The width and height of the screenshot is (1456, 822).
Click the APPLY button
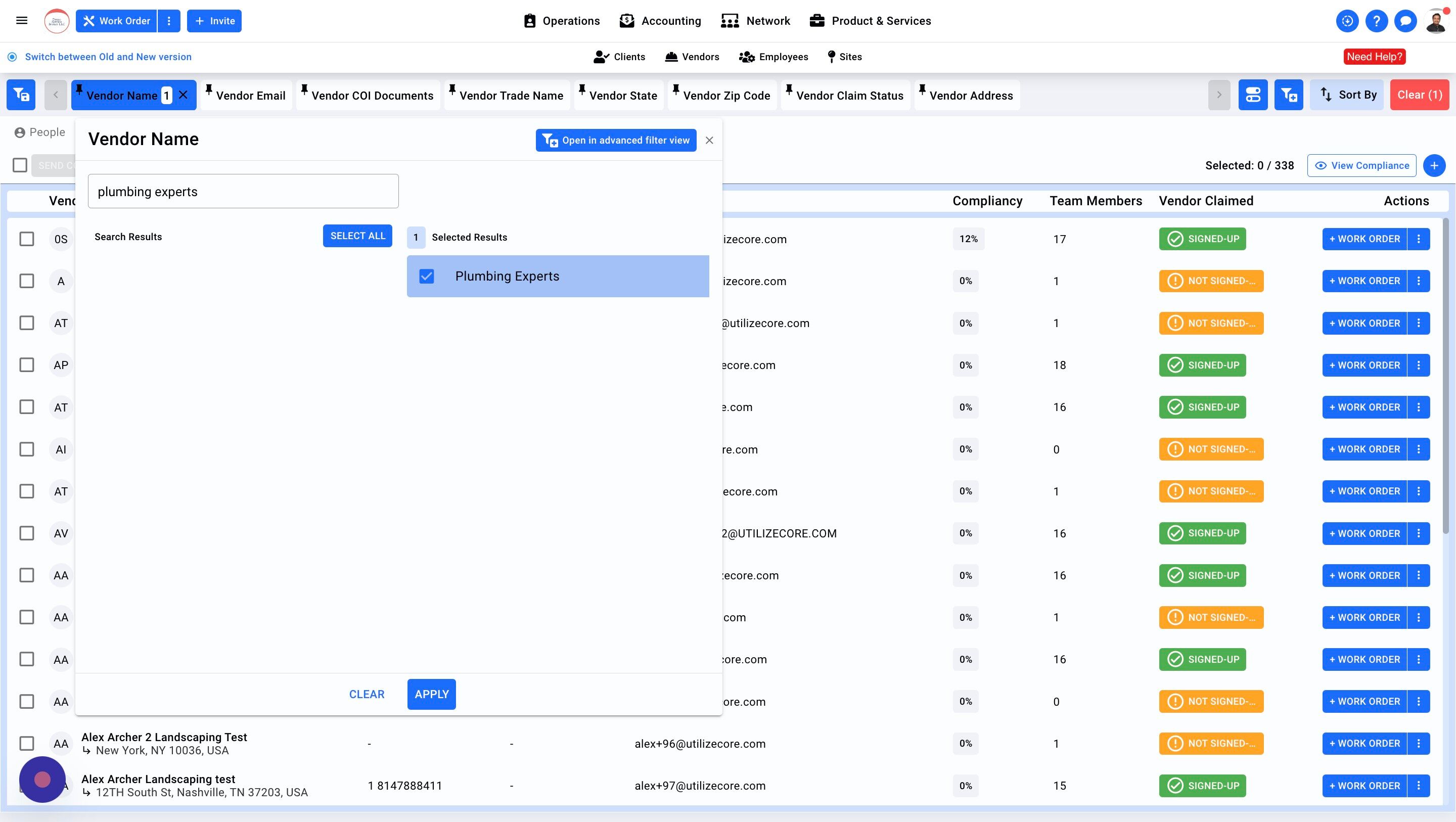pos(431,694)
